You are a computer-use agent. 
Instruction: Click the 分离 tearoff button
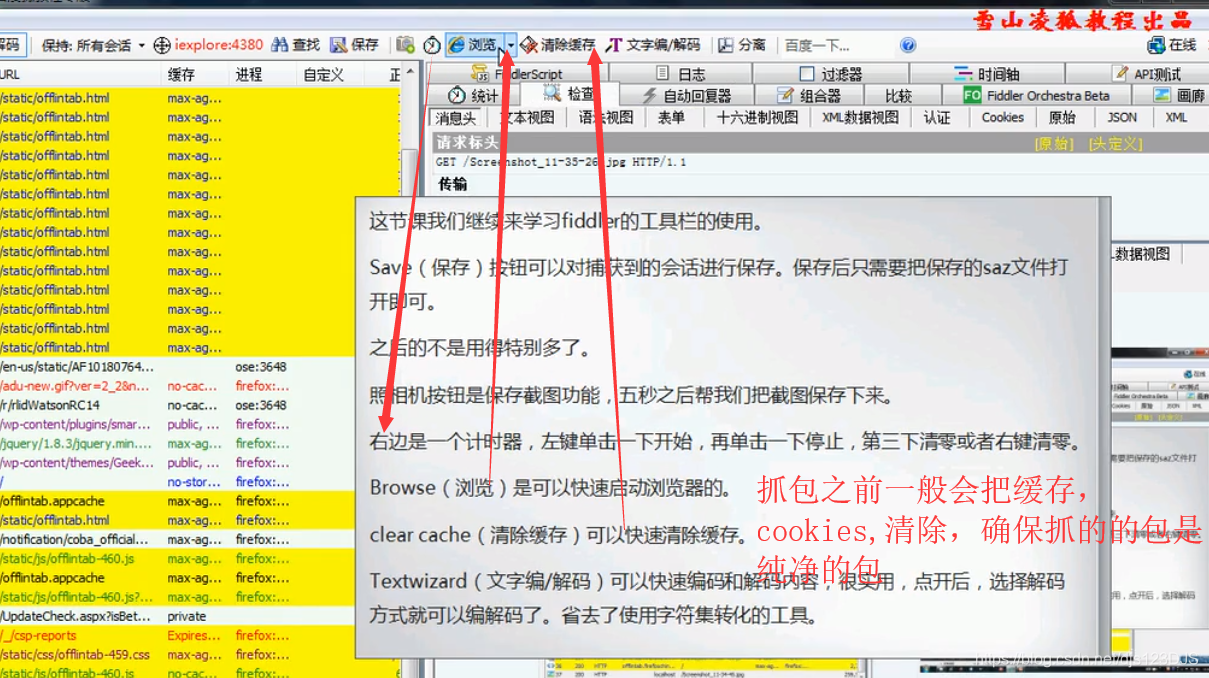click(x=743, y=45)
